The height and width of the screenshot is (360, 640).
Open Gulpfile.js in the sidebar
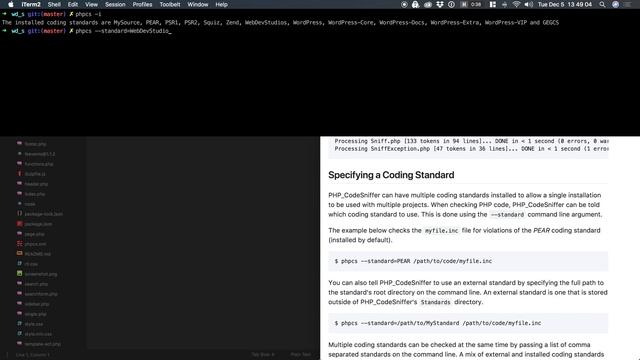[35, 174]
